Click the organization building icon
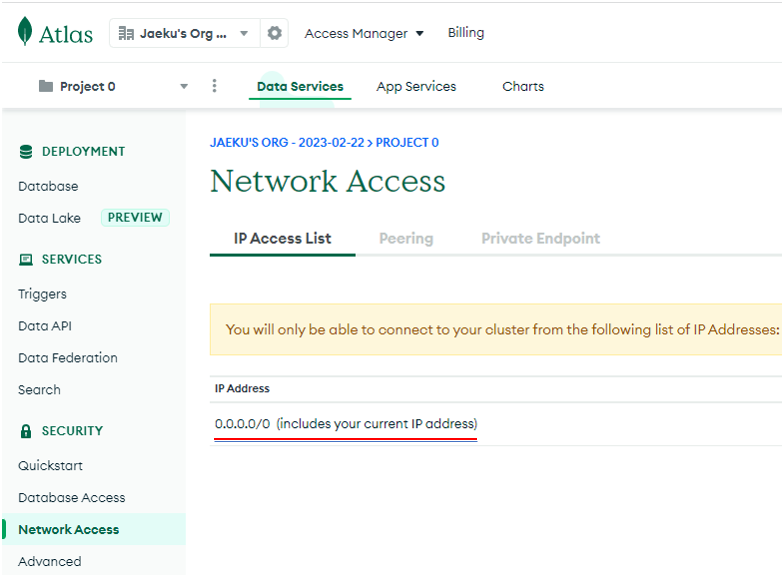Screen dimensions: 783x575 coord(126,33)
